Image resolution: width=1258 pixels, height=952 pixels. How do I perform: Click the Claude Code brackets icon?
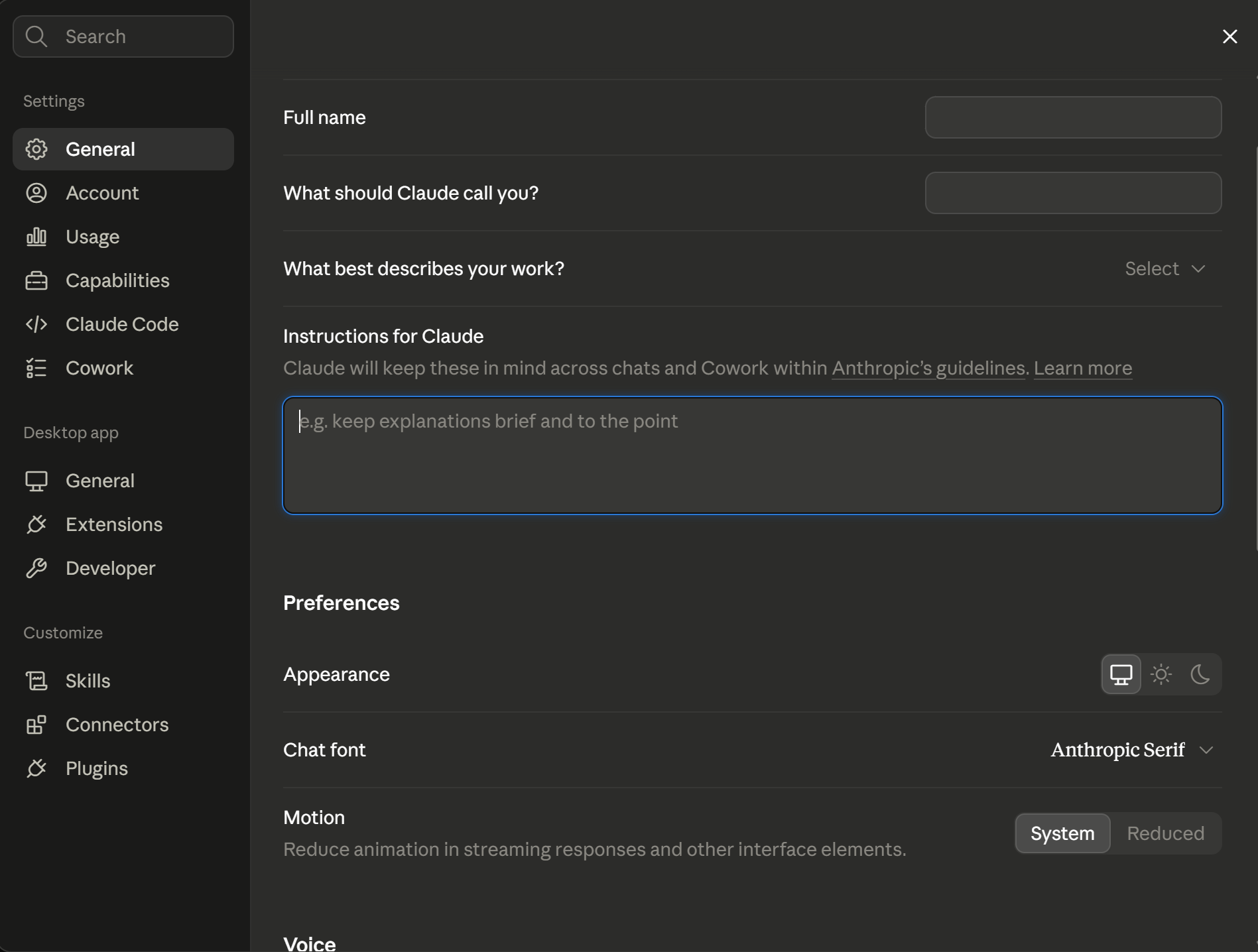click(36, 324)
